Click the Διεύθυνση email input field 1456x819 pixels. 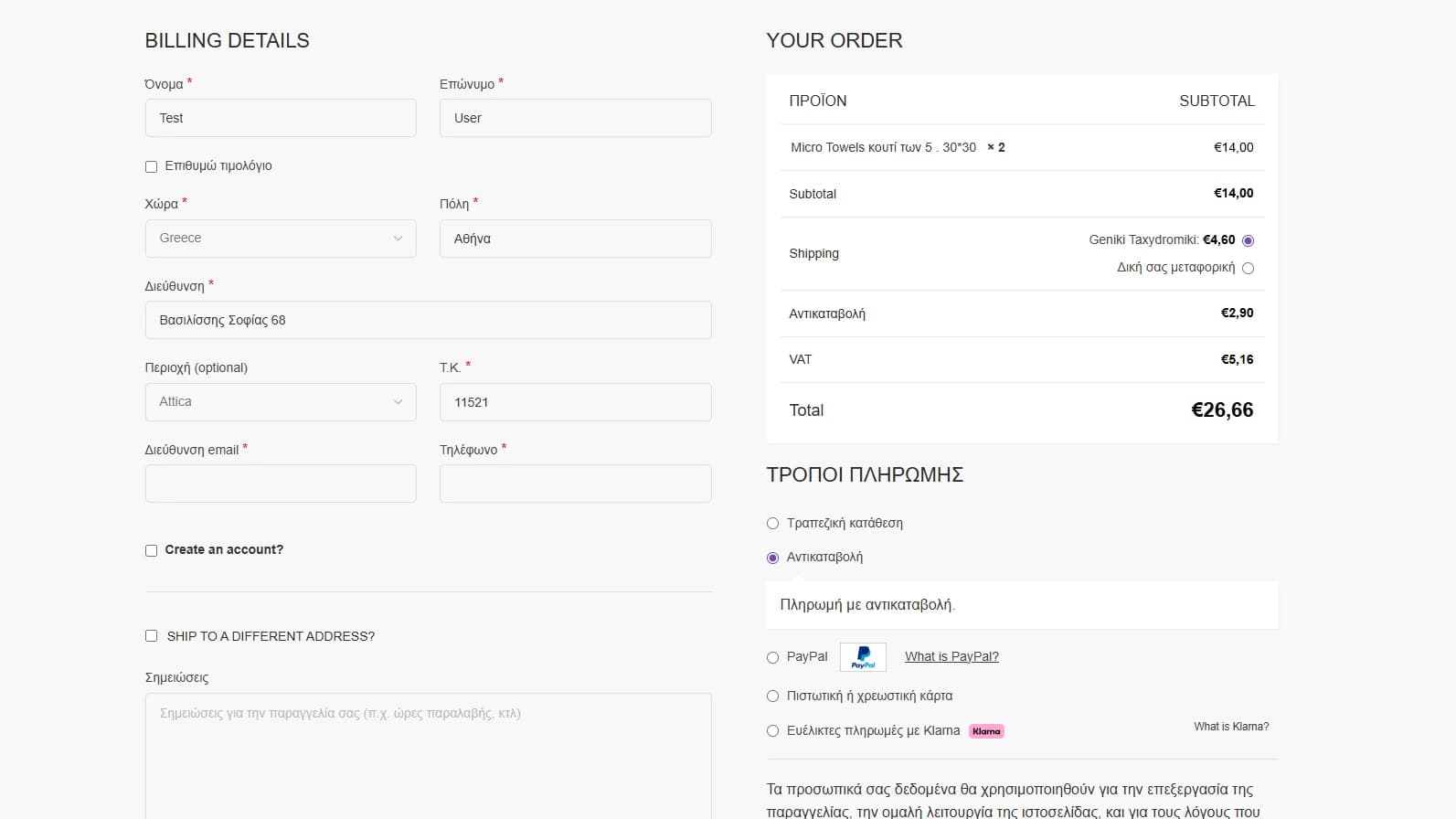(281, 484)
